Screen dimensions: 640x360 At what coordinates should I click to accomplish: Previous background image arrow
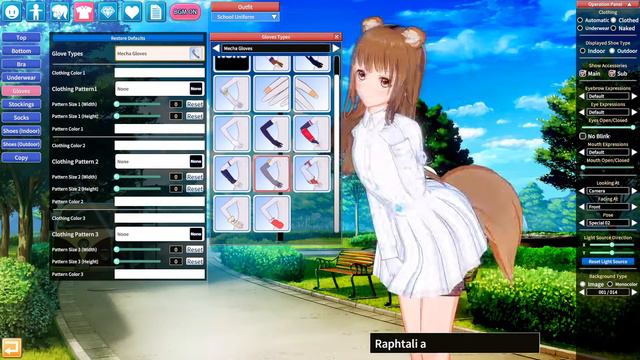click(x=582, y=292)
